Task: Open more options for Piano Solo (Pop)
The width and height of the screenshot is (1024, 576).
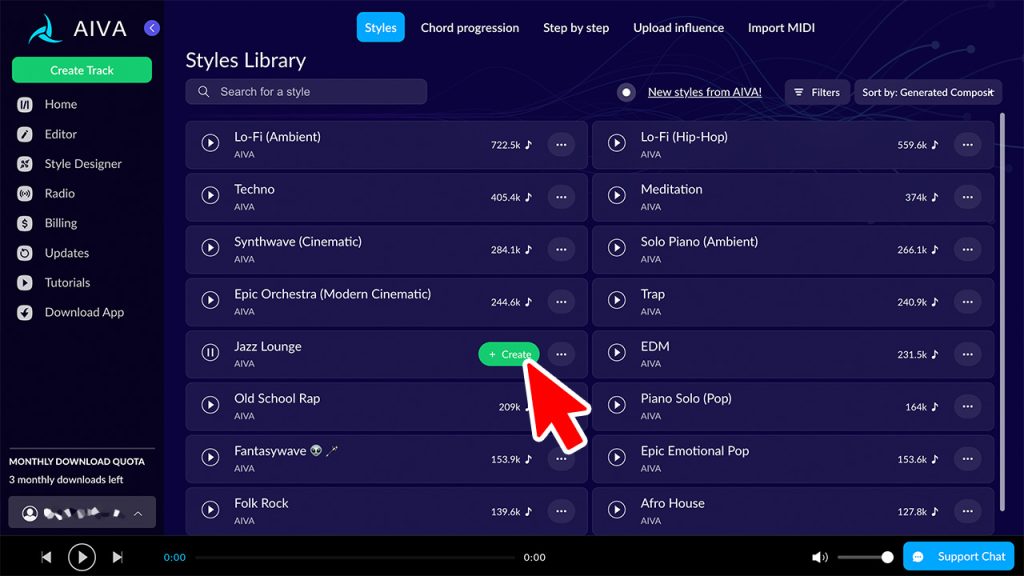Action: click(x=967, y=406)
